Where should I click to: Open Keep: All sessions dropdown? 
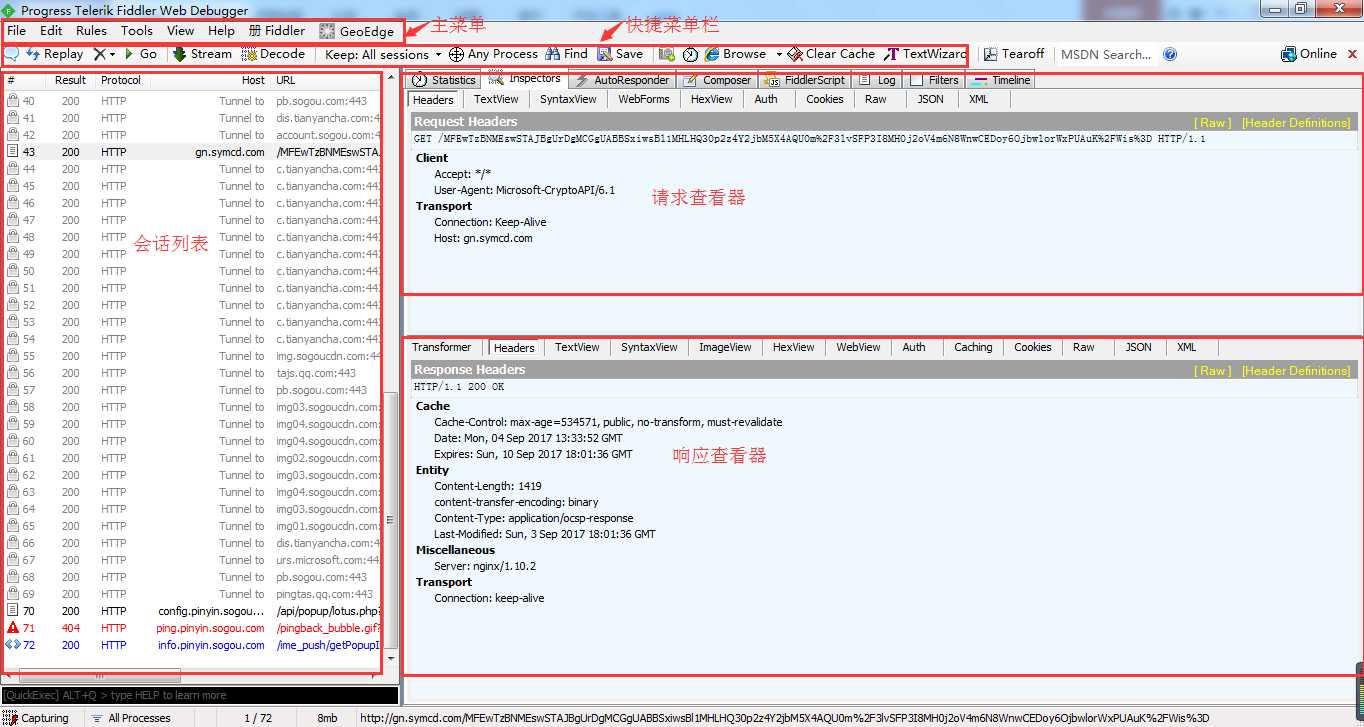coord(384,54)
